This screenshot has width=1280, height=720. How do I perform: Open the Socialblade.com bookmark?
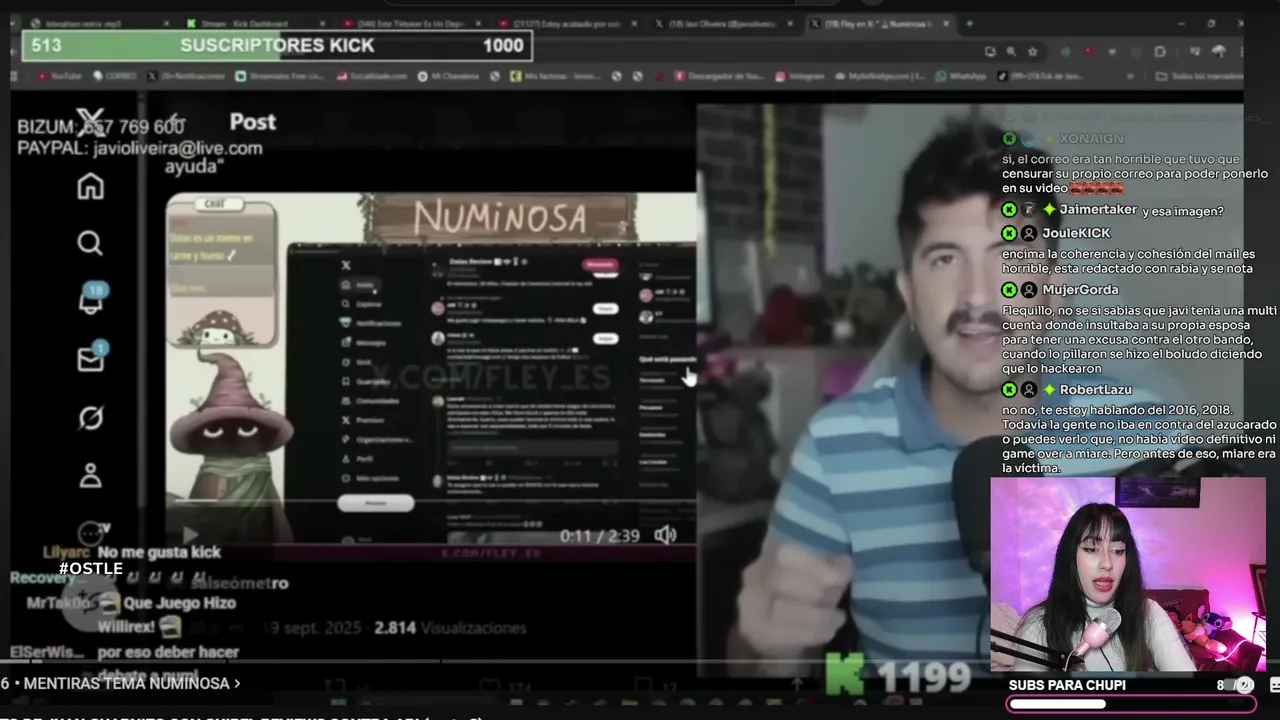click(x=371, y=76)
